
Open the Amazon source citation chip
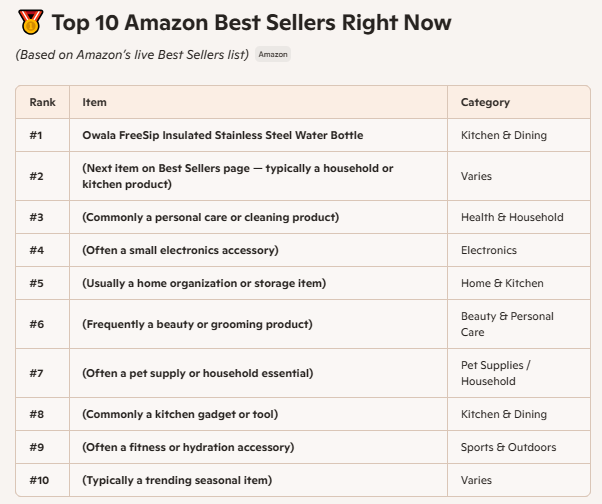[273, 54]
